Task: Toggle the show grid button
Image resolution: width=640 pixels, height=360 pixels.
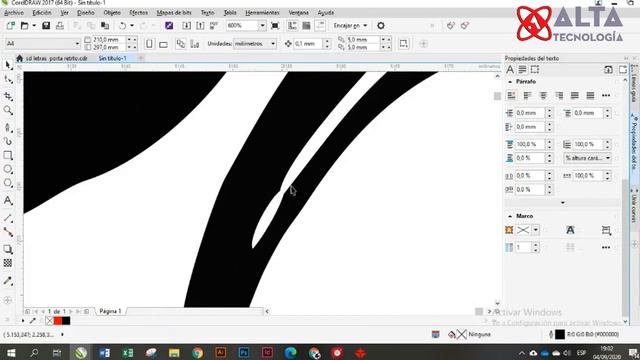Action: [x=306, y=26]
